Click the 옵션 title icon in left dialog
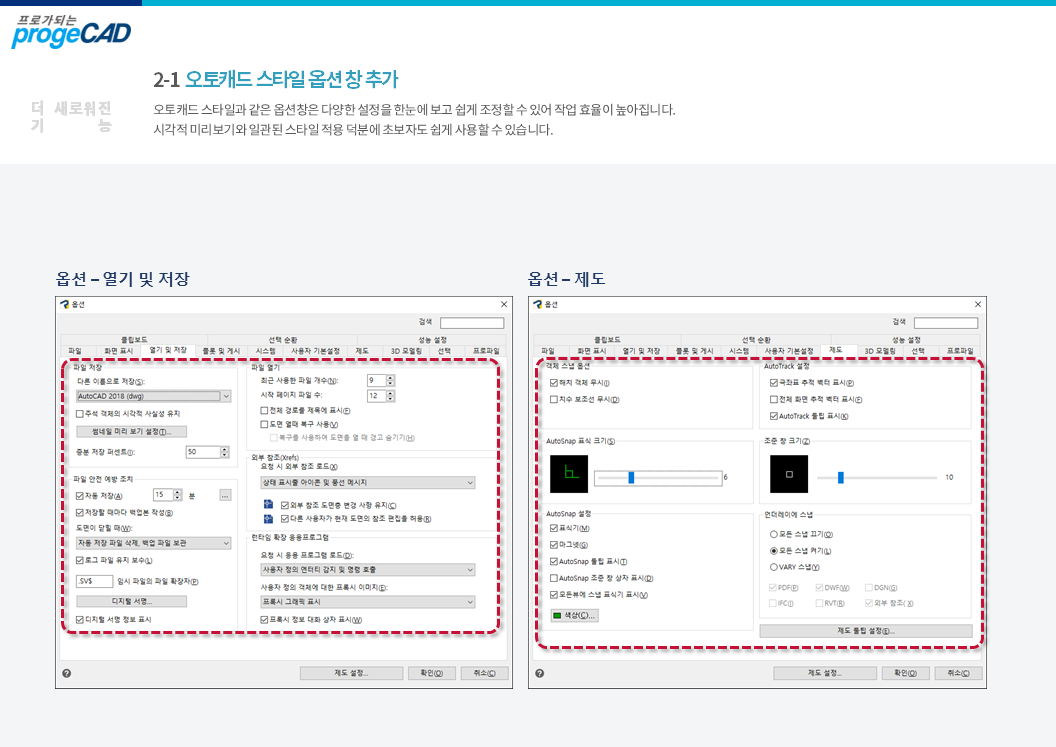 click(x=65, y=304)
